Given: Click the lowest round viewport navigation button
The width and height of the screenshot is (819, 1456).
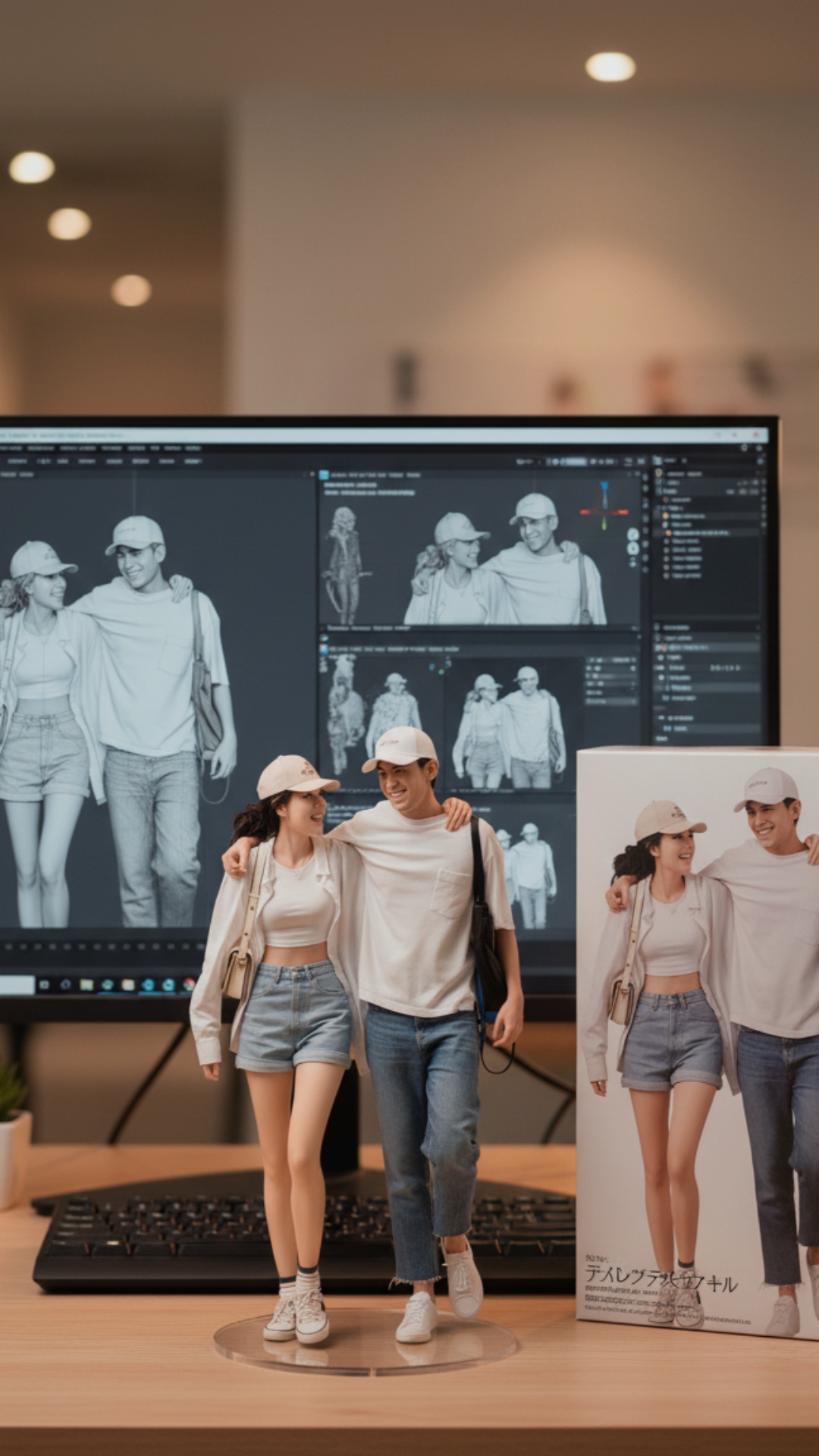Looking at the screenshot, I should [633, 563].
